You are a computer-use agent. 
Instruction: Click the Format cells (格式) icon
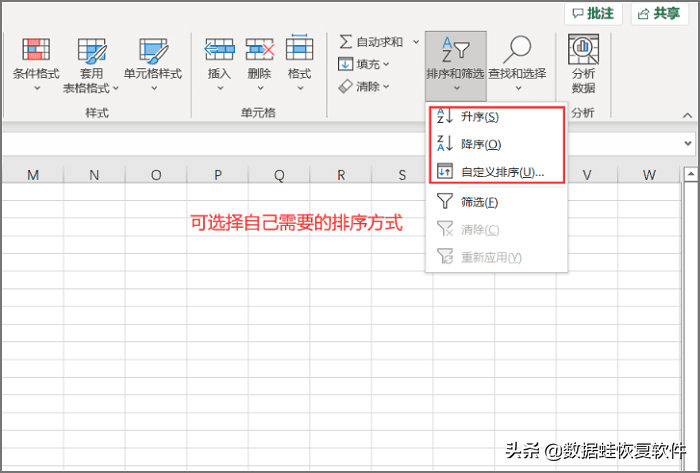click(x=299, y=47)
